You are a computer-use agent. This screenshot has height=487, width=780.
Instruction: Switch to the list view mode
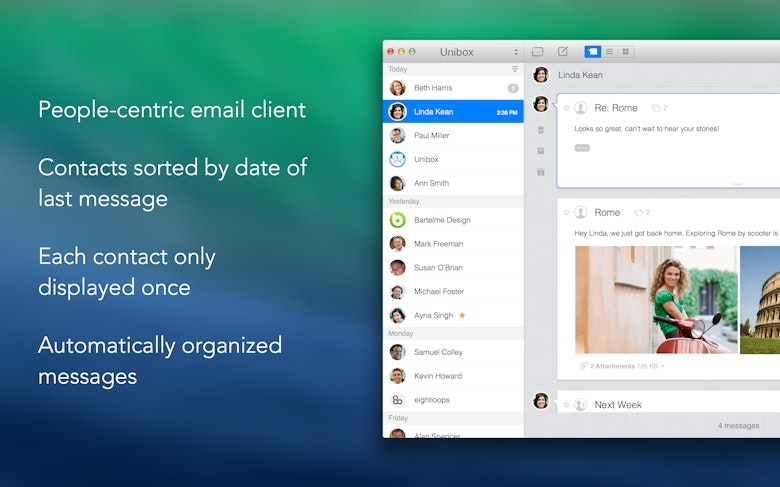click(x=609, y=51)
